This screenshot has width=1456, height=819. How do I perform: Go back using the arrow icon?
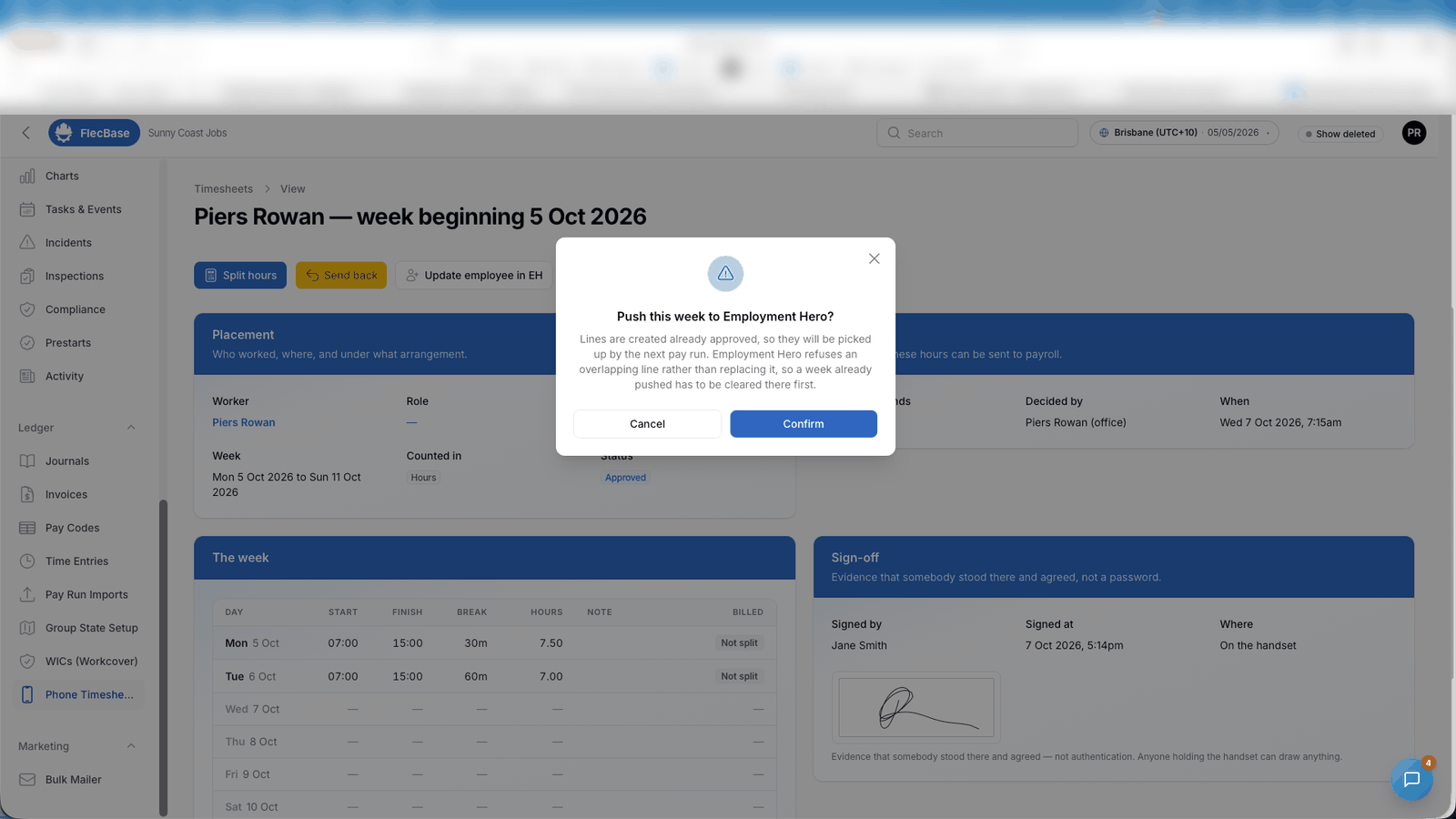pyautogui.click(x=25, y=133)
